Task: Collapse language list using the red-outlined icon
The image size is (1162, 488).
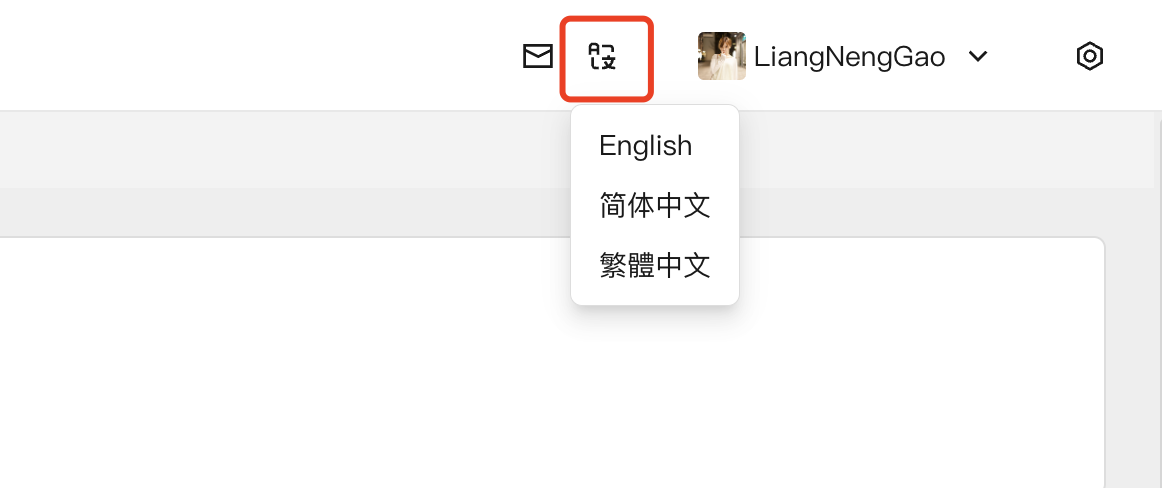Action: (x=603, y=57)
